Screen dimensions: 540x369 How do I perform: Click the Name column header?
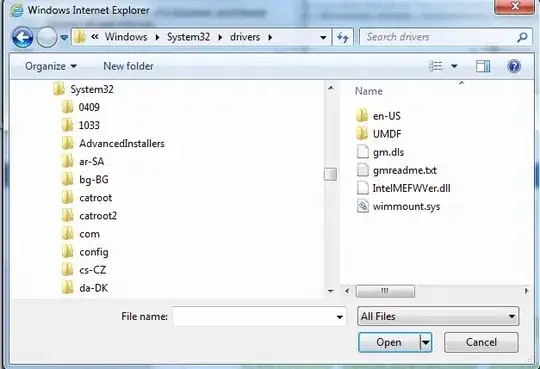(x=368, y=91)
